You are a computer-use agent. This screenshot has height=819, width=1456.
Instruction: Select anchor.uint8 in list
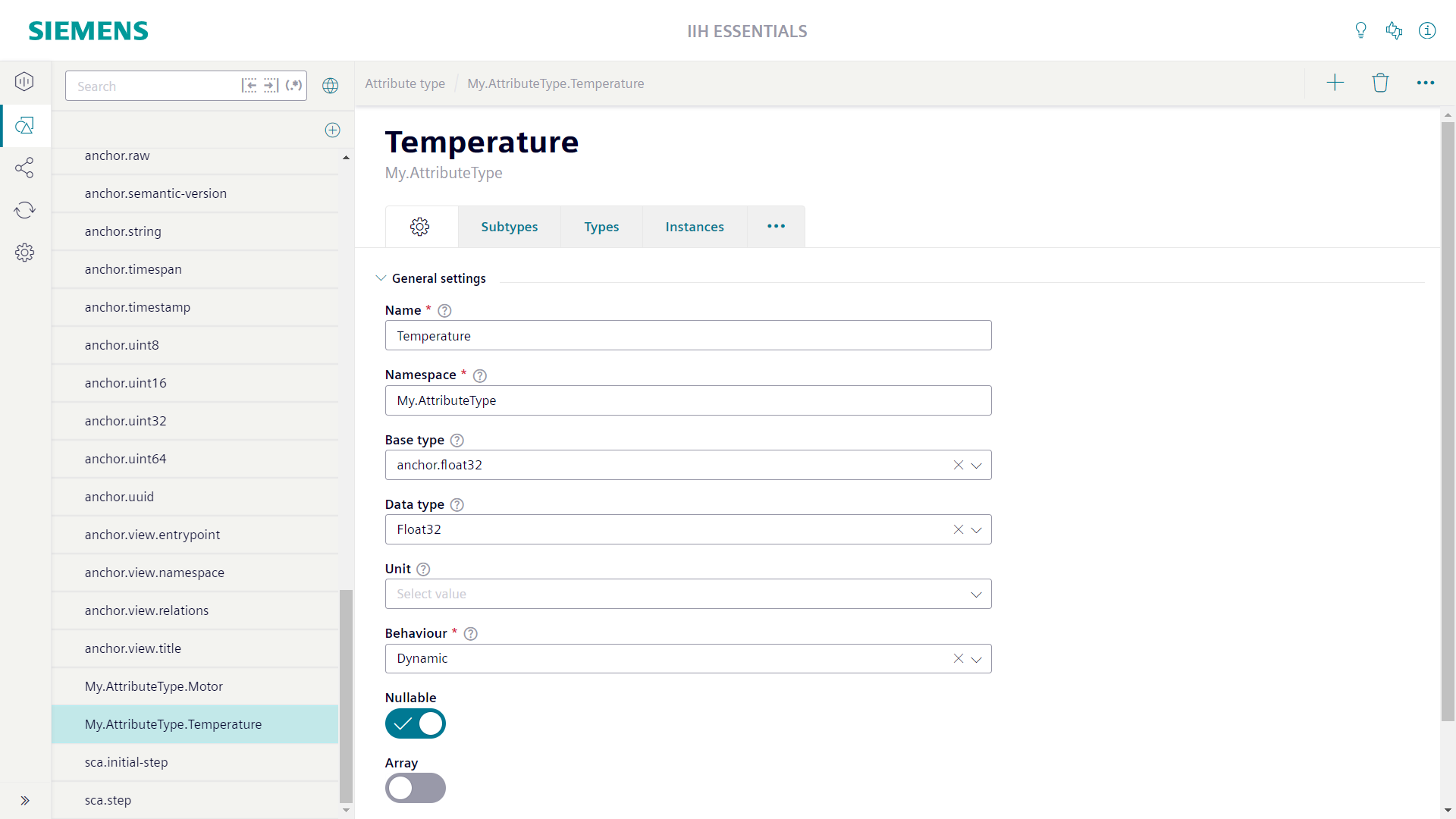pyautogui.click(x=195, y=345)
